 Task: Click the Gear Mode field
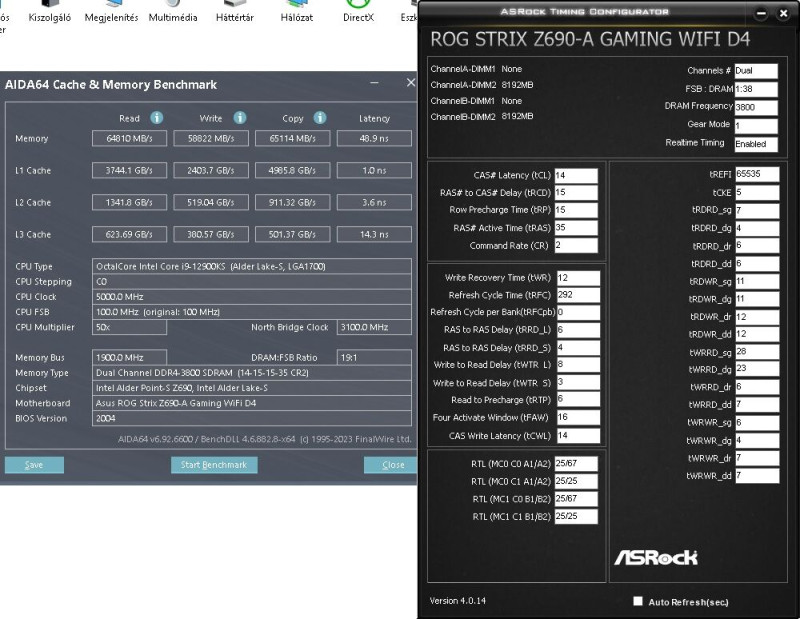756,126
